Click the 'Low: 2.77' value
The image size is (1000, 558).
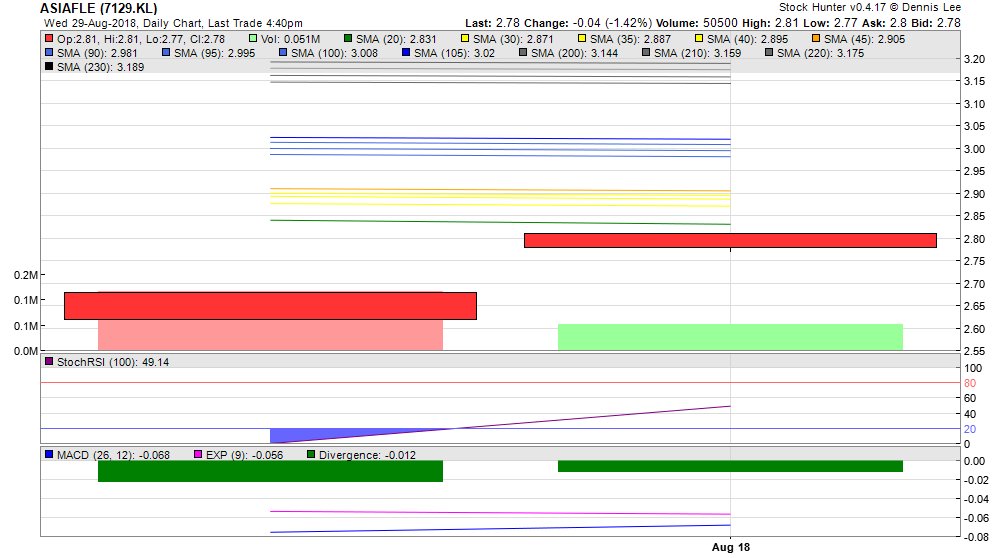point(830,24)
